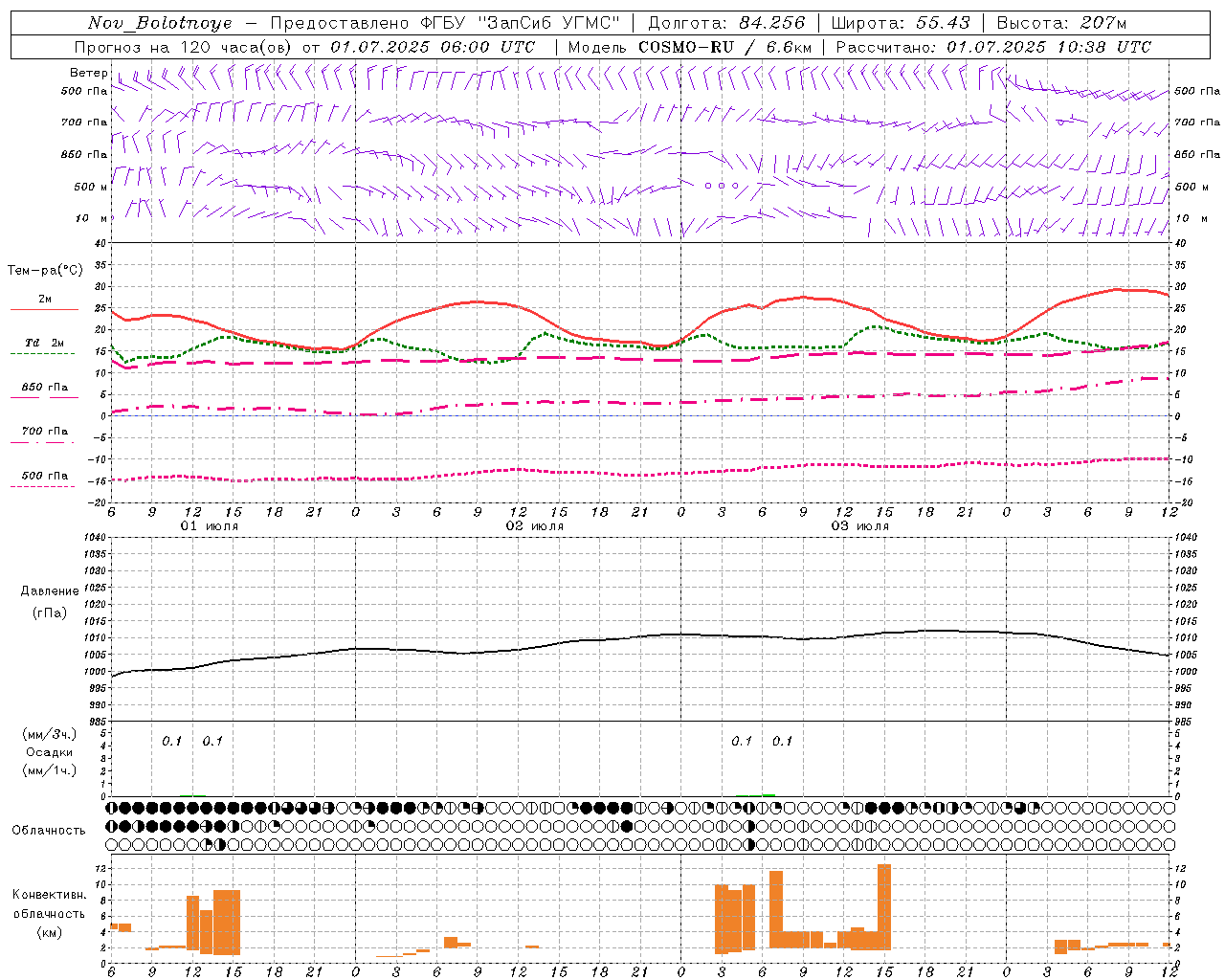Click the '(мм/1ч.)' precipitation unit label
1225x980 pixels.
tap(49, 770)
